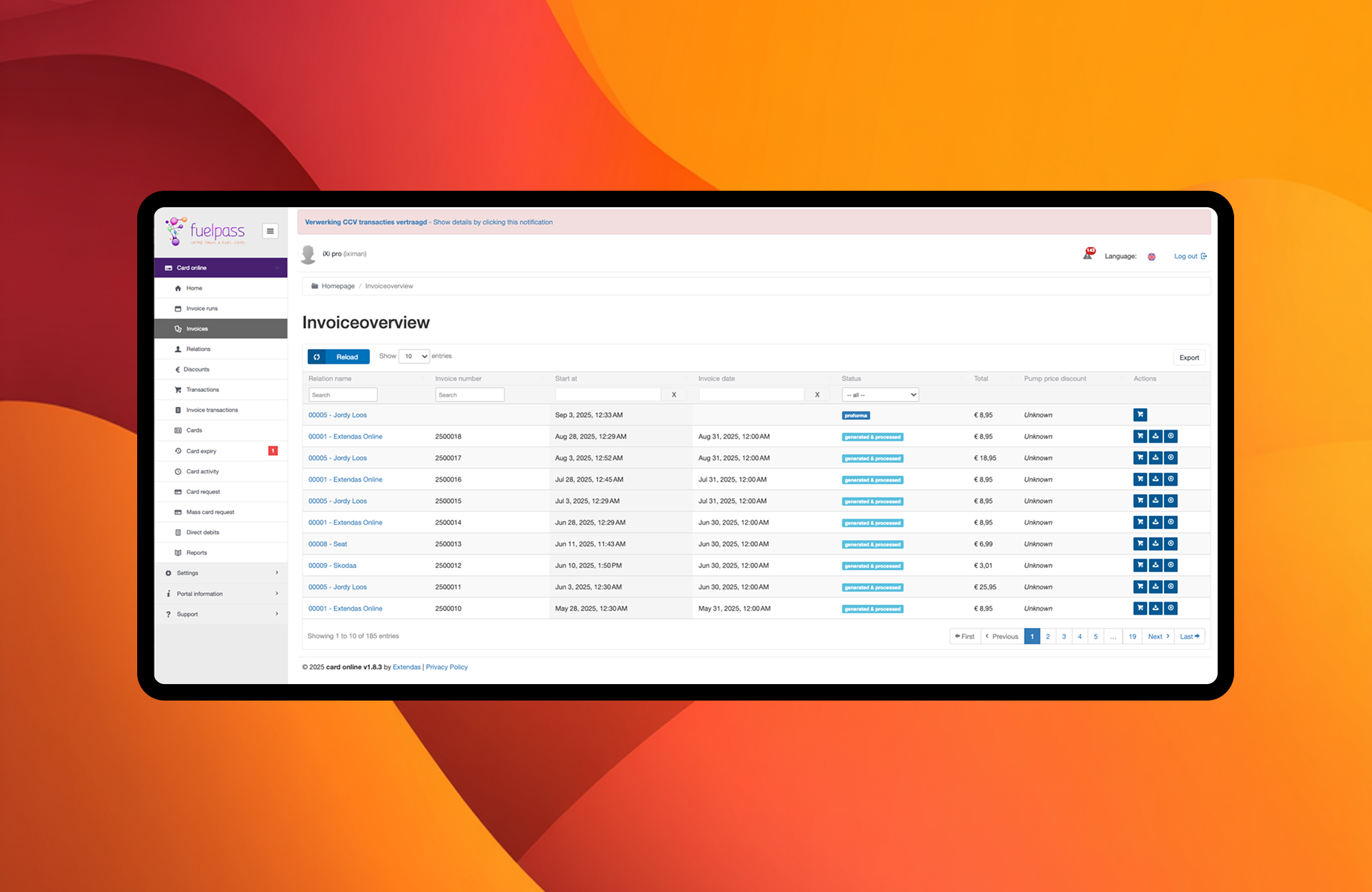1372x892 pixels.
Task: Open the Status filter dropdown
Action: 880,395
